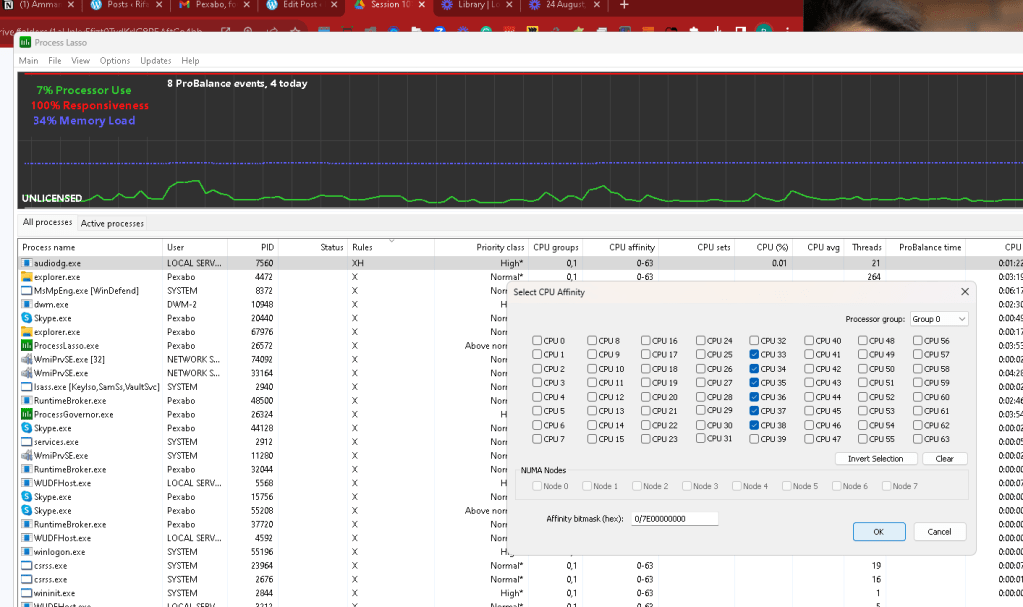
Task: Uncheck the CPU 38 checkbox
Action: coord(754,425)
